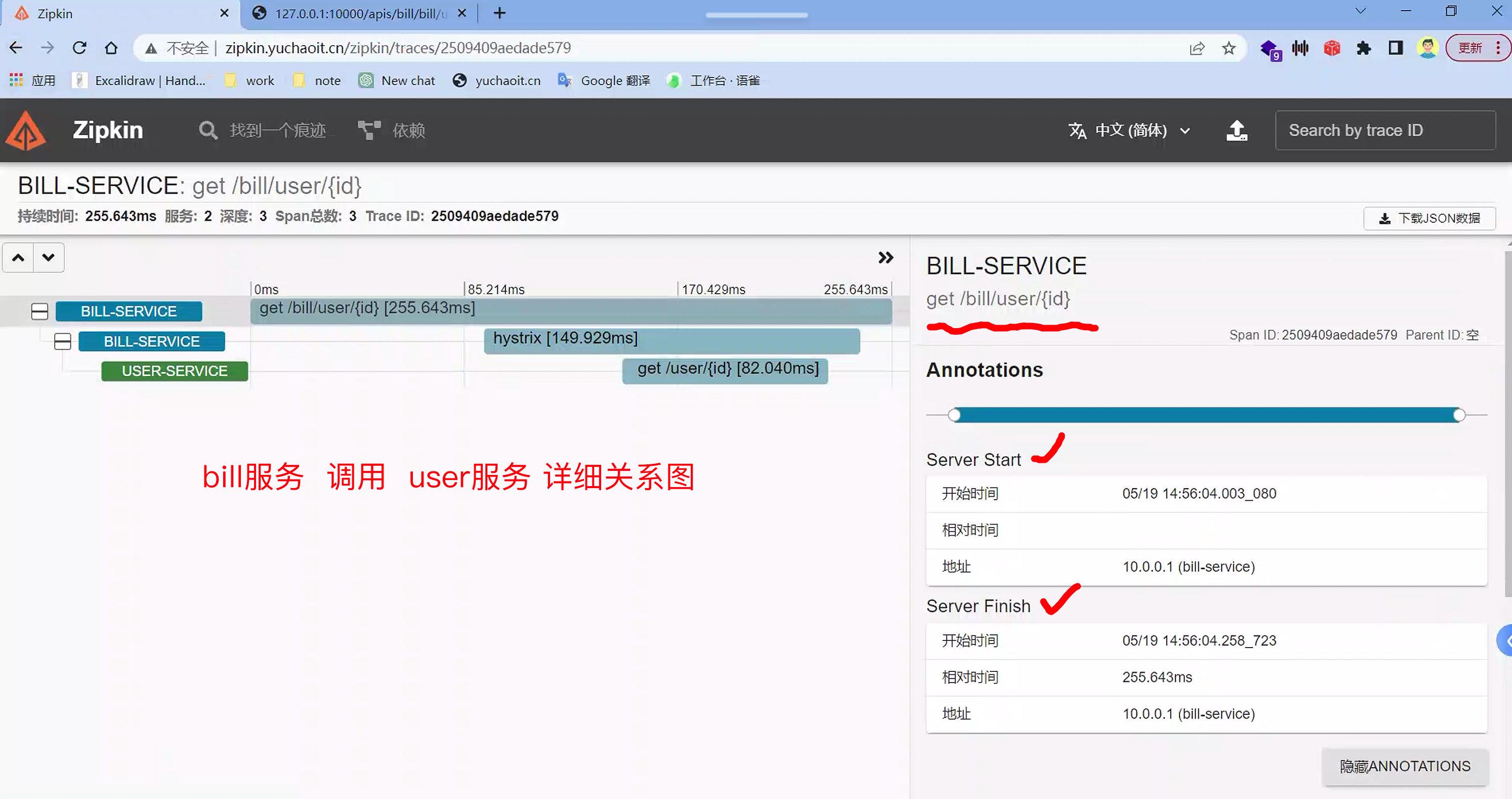Screen dimensions: 1512x799
Task: Select next span with down arrow
Action: [49, 257]
